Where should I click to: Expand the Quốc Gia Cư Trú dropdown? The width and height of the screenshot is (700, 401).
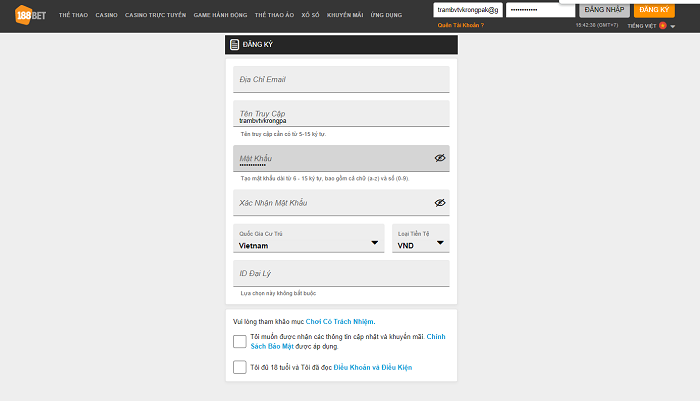(375, 243)
